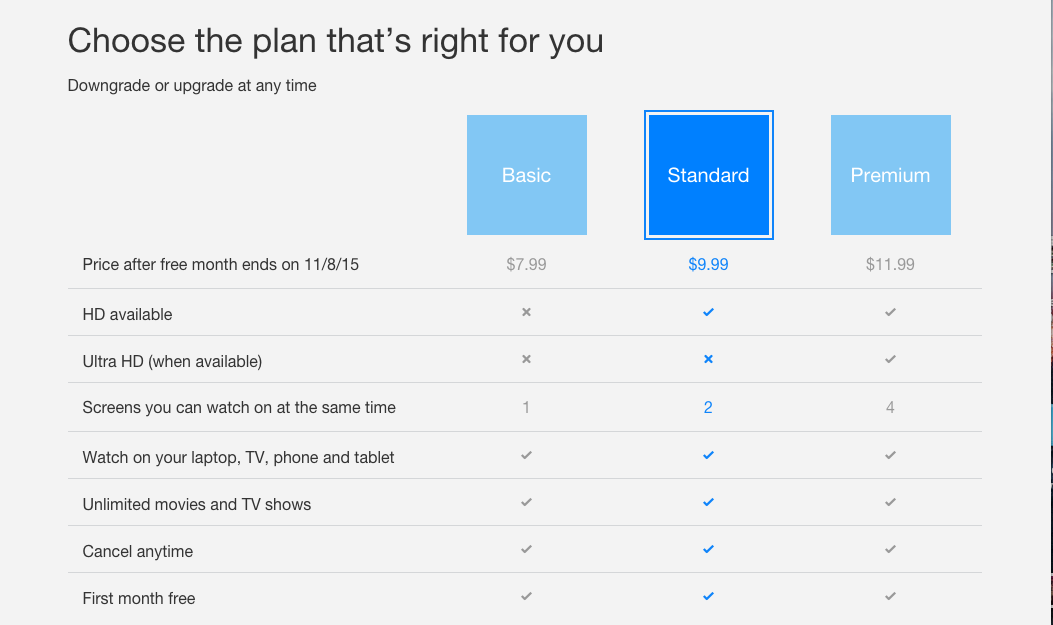This screenshot has height=625, width=1053.
Task: Click Standard's First month free checkmark
Action: coord(708,596)
